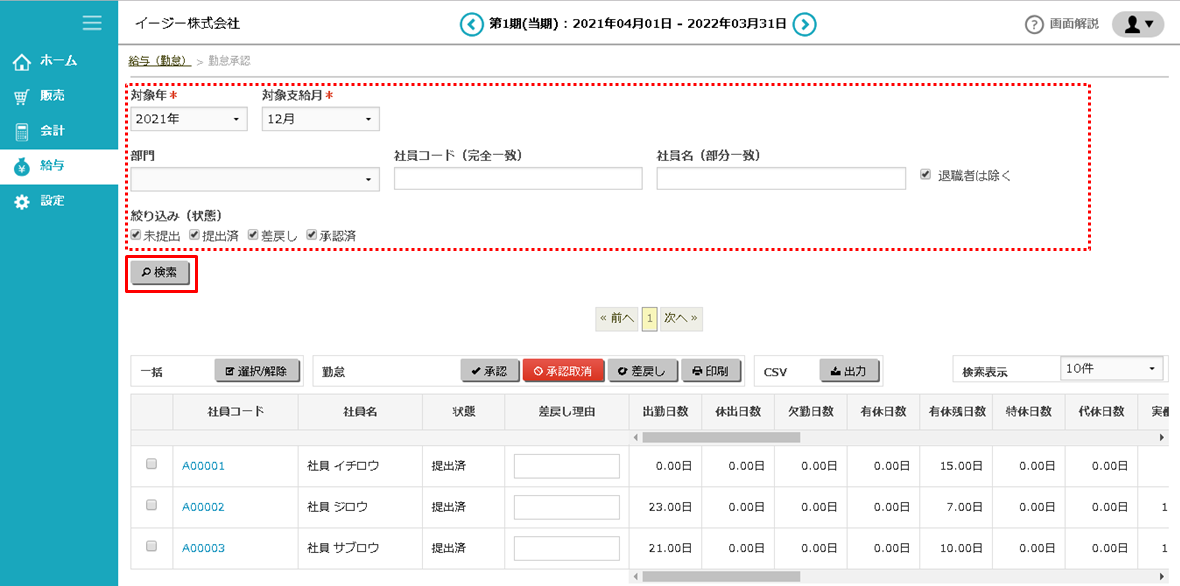This screenshot has width=1180, height=586.
Task: Open the 対象支給月 month dropdown
Action: (320, 119)
